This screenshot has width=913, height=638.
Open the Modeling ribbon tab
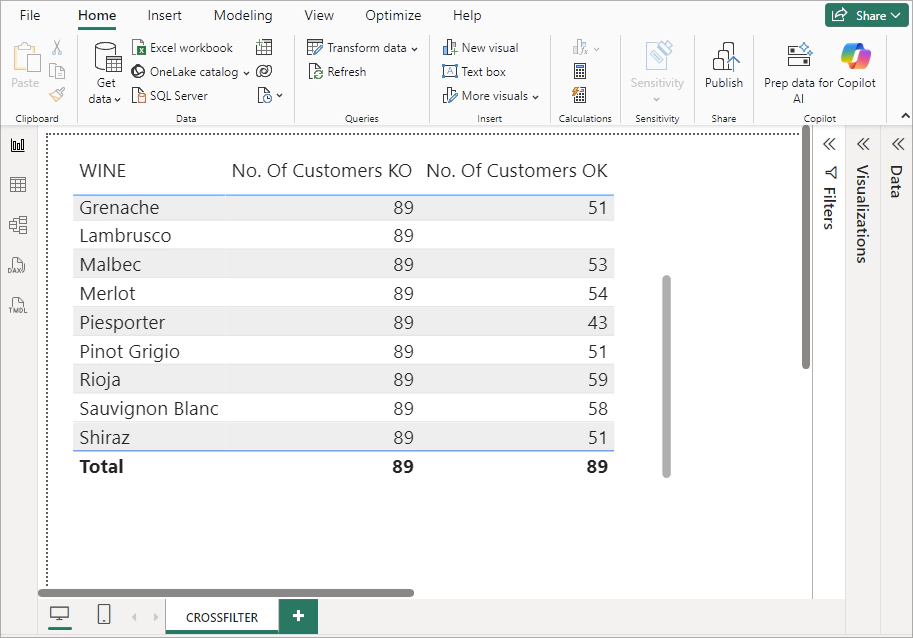(243, 15)
